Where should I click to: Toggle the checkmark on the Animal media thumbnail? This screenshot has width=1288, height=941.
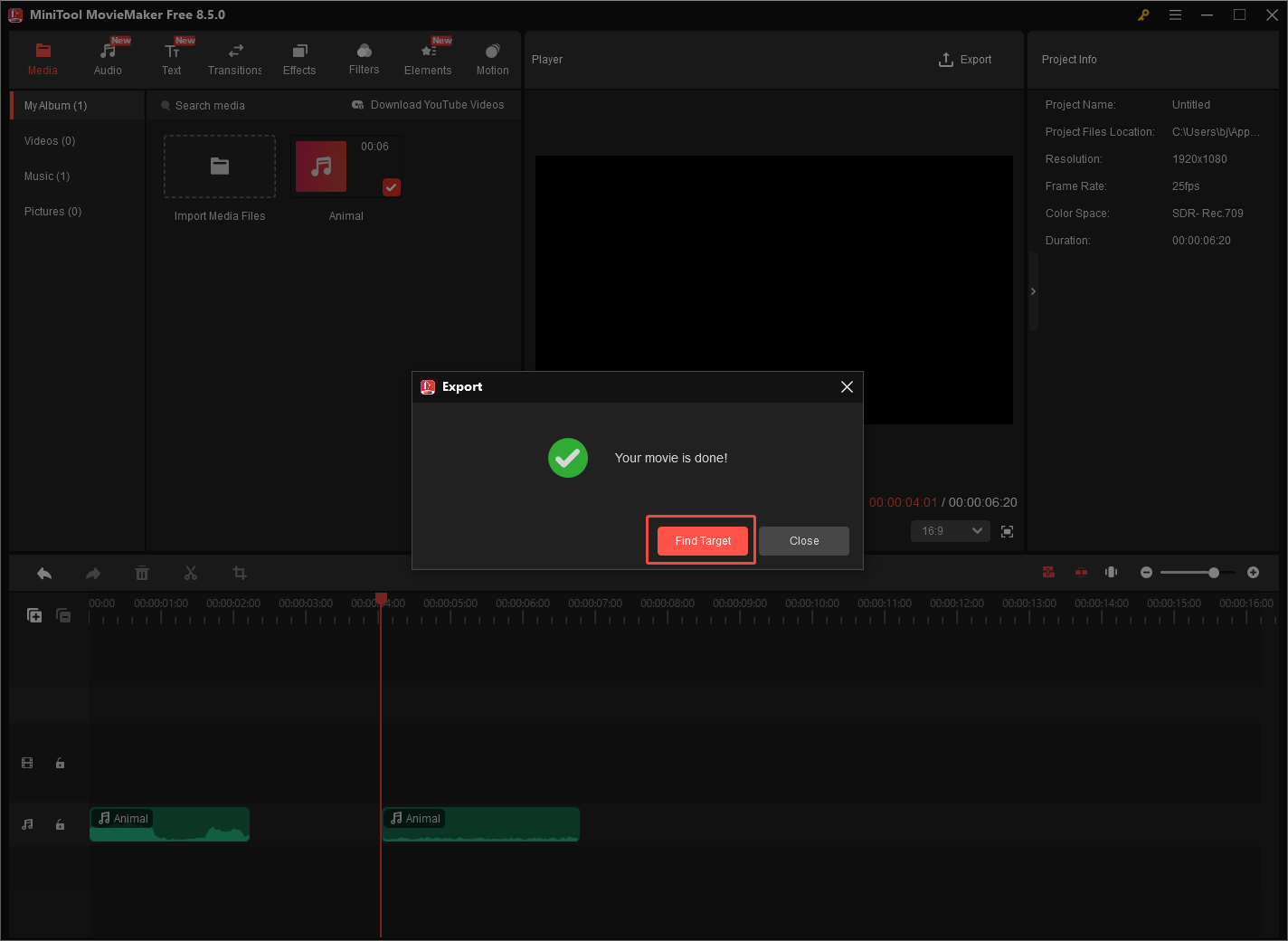[x=391, y=187]
